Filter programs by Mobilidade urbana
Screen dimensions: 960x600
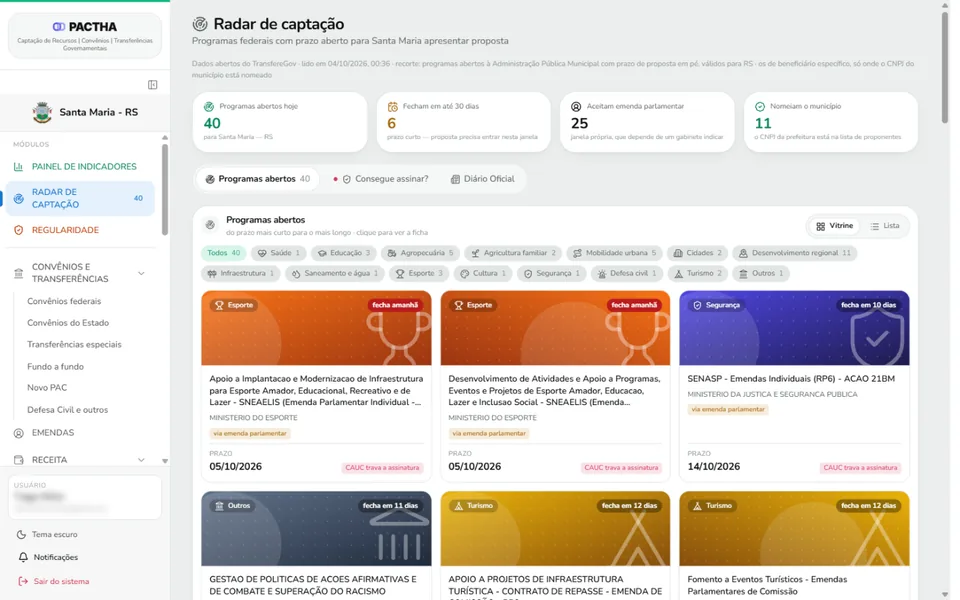click(614, 253)
